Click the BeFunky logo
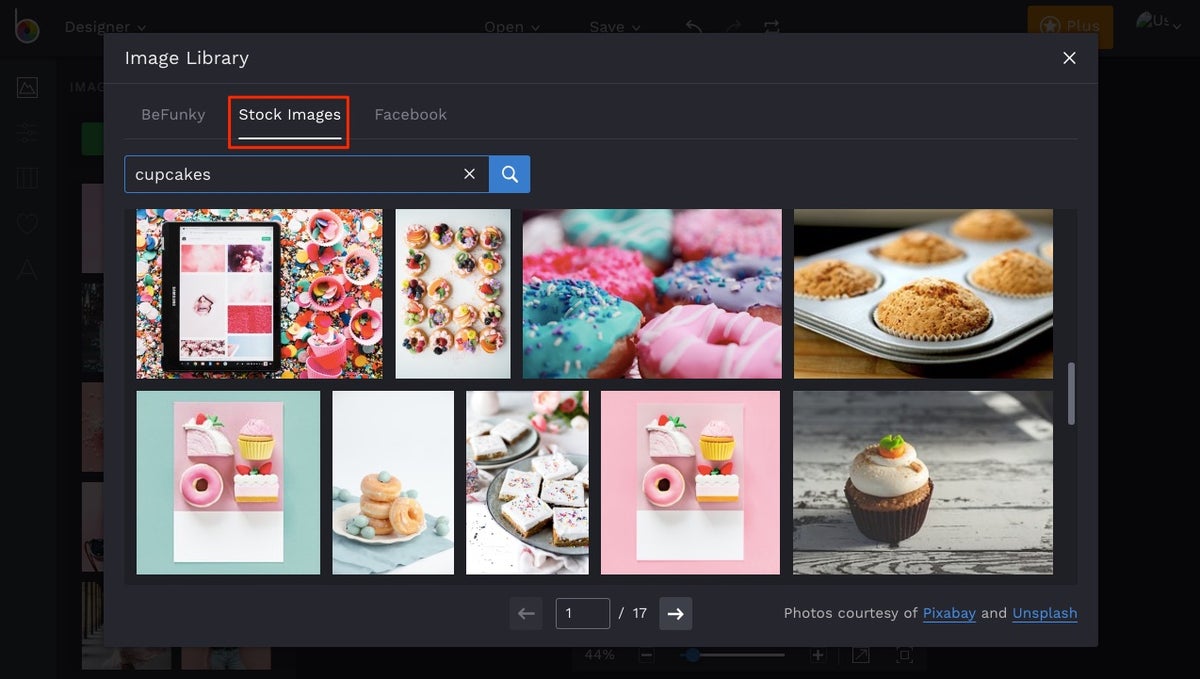 25,27
